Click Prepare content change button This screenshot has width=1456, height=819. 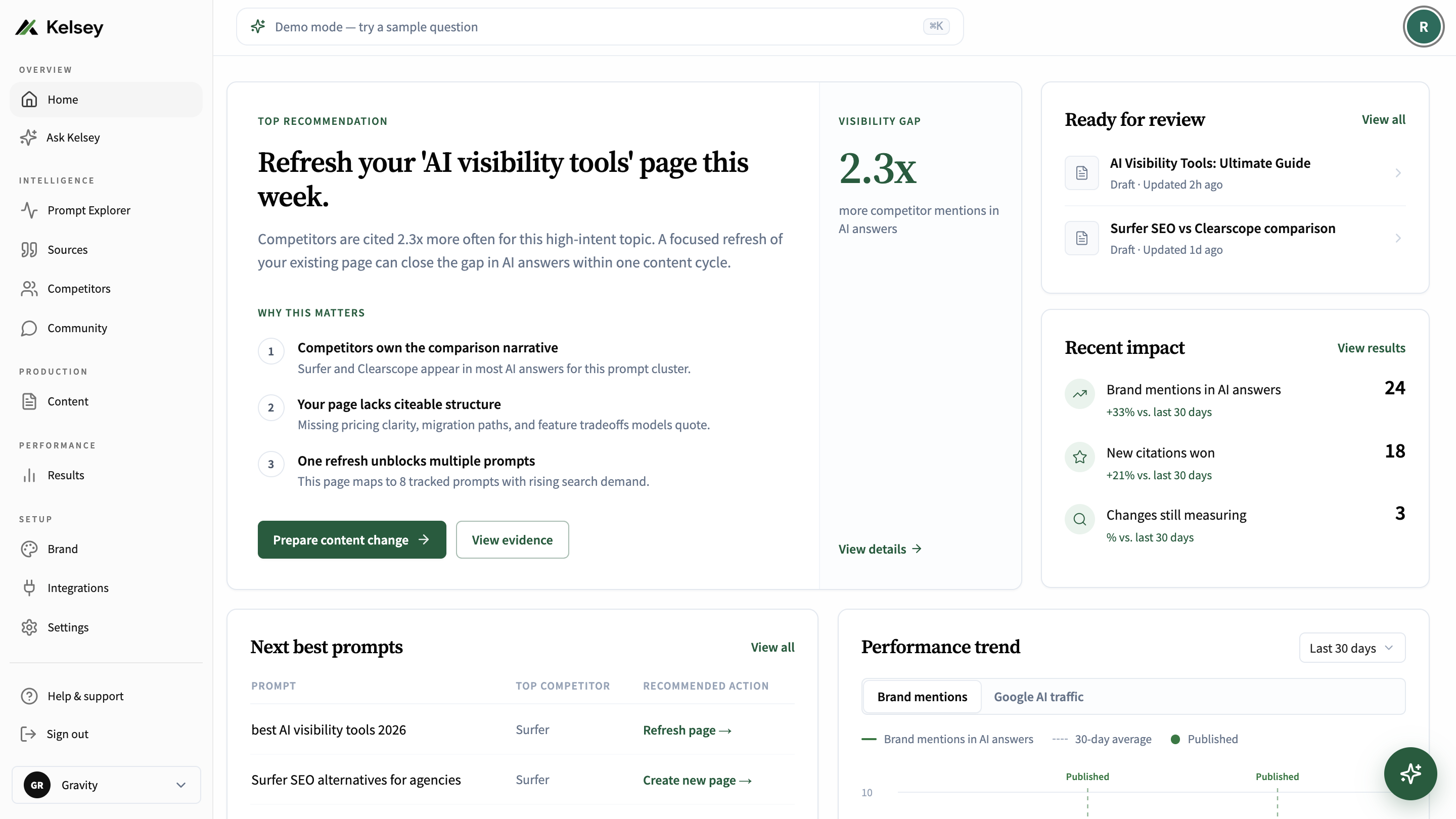click(x=351, y=540)
